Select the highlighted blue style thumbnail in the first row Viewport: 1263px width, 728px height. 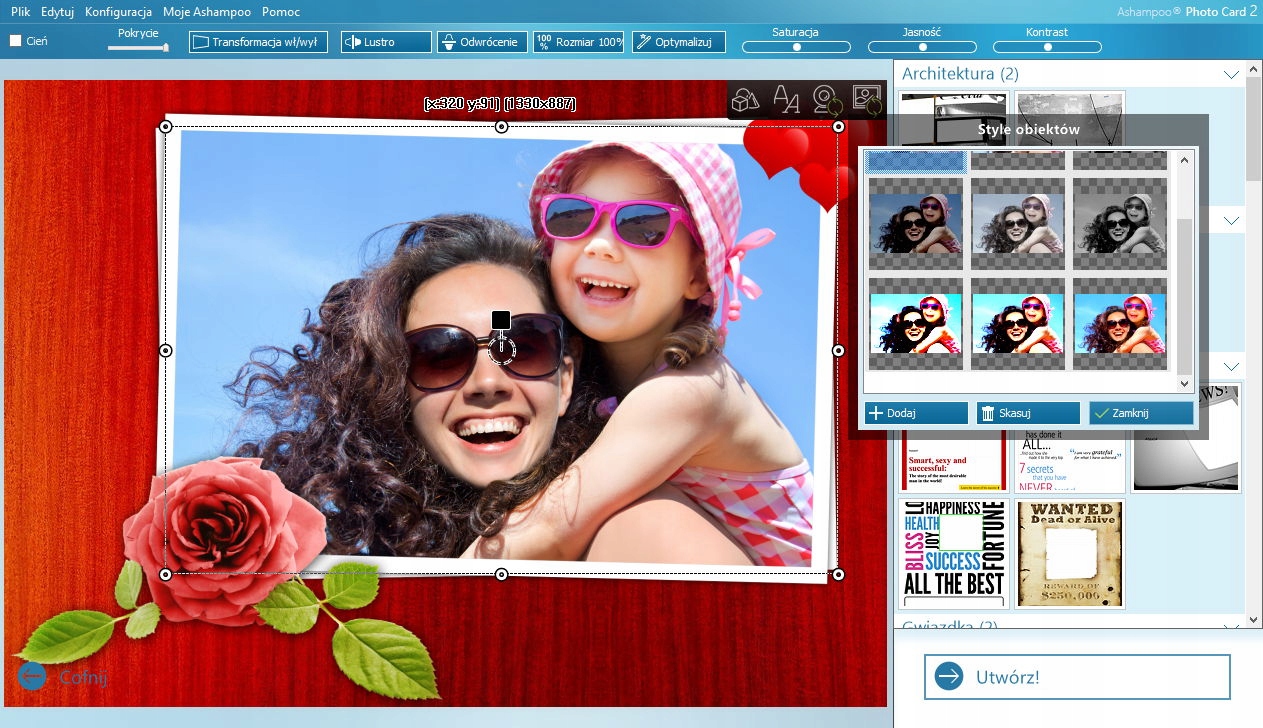tap(916, 160)
